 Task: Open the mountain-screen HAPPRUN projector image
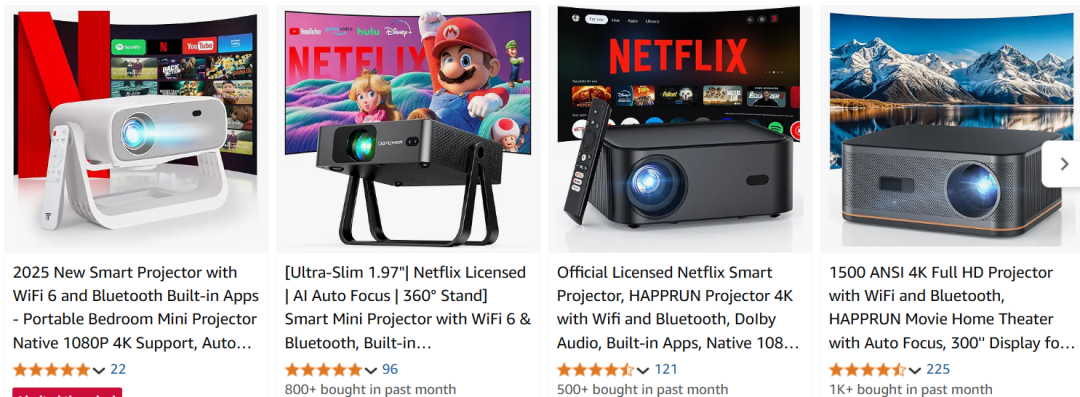[952, 129]
